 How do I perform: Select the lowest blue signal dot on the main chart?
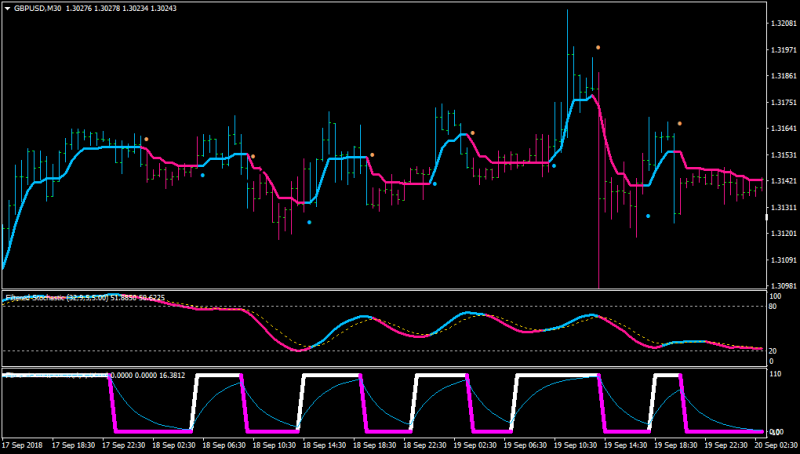309,222
